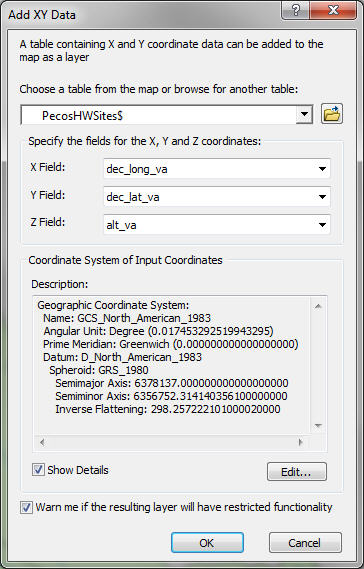This screenshot has width=364, height=569.
Task: Click the vertical scrollbar track in description
Action: (318, 366)
